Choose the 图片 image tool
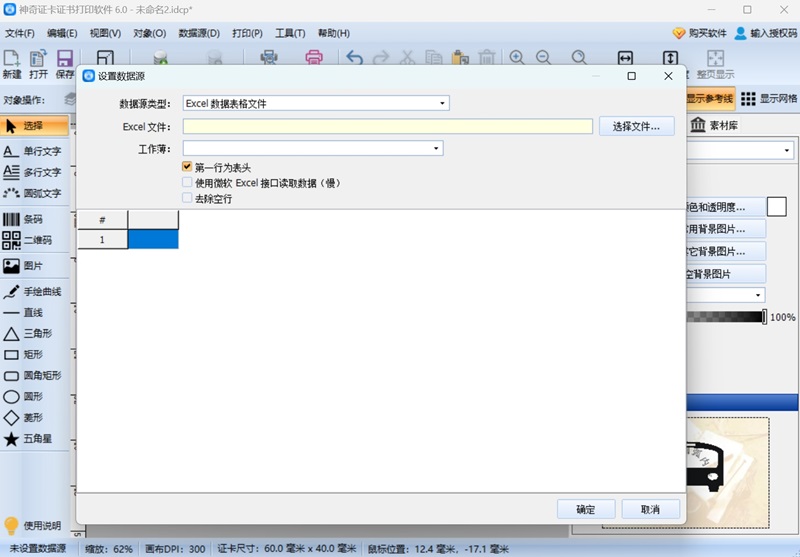Screen dimensions: 800x557 point(24,266)
